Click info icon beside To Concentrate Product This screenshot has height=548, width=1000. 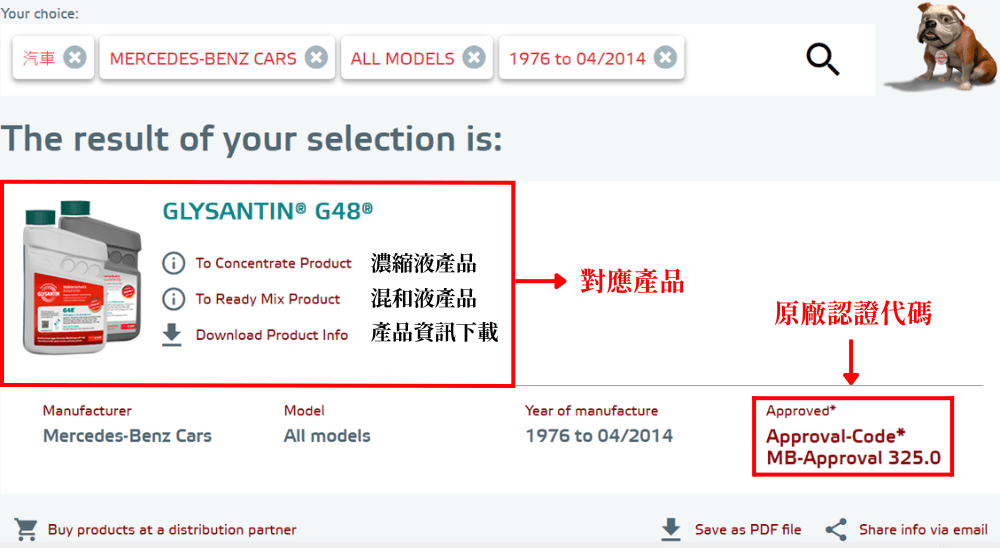(x=173, y=263)
